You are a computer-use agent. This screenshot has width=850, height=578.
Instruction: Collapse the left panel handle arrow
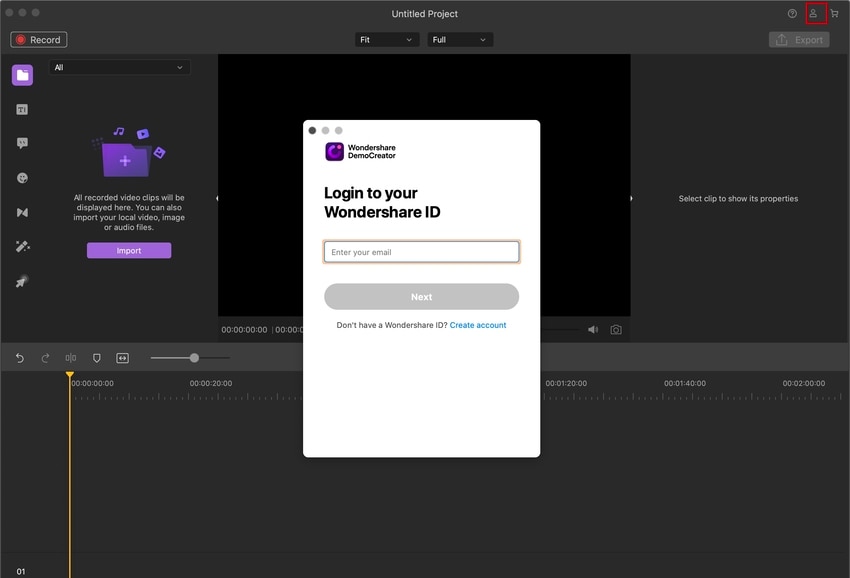(x=217, y=198)
